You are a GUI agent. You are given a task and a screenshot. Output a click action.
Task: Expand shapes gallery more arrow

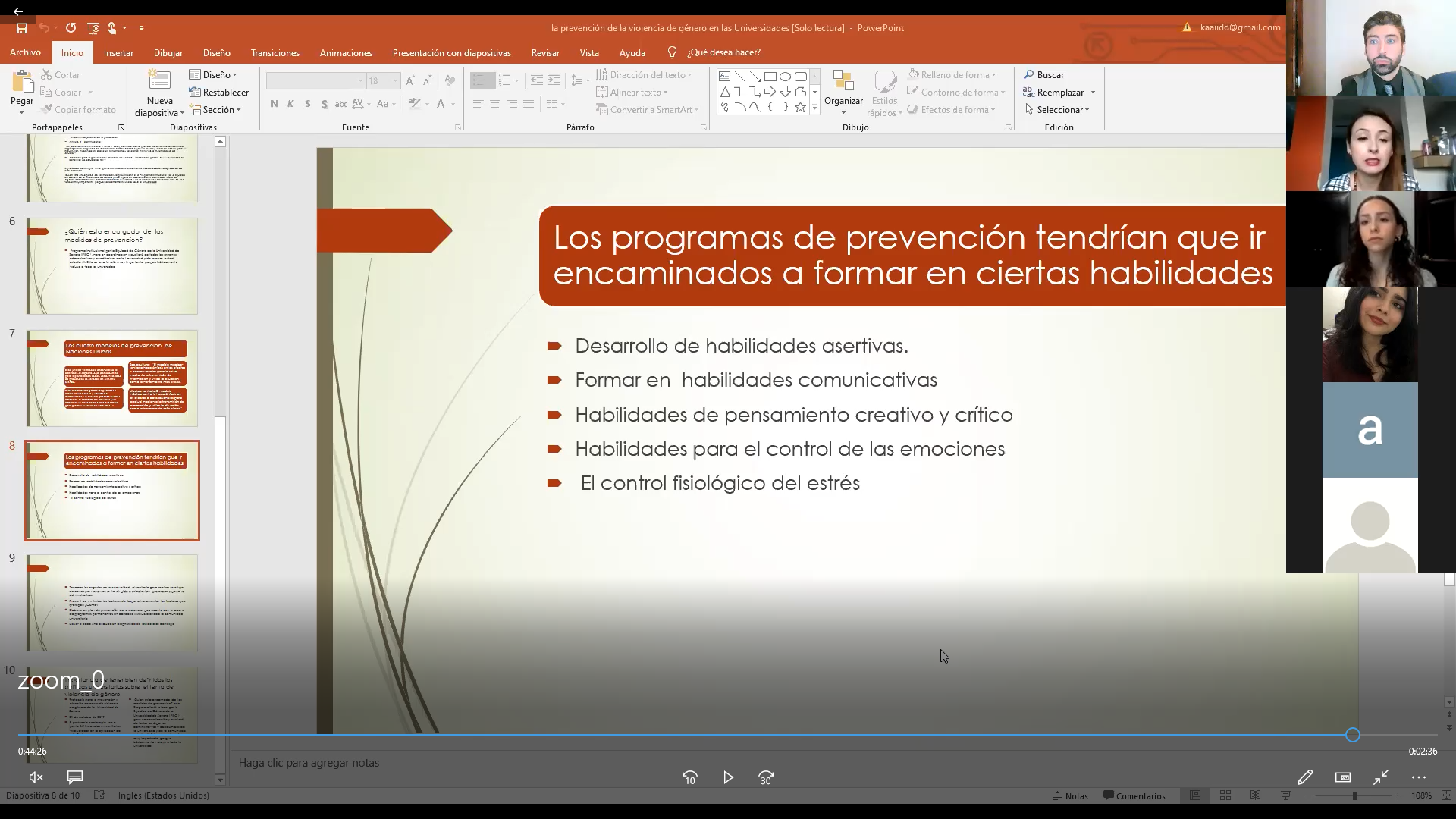click(x=815, y=108)
